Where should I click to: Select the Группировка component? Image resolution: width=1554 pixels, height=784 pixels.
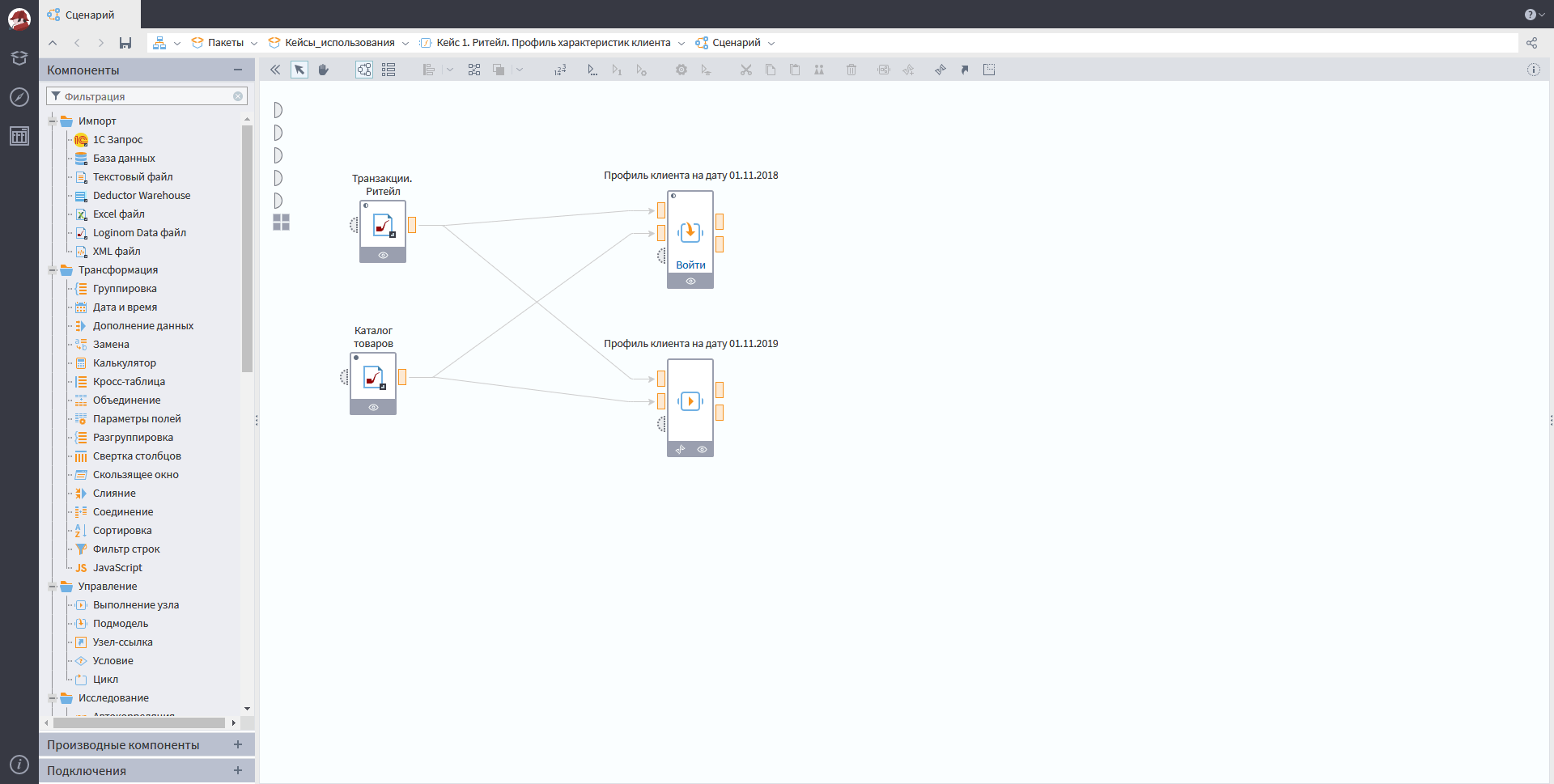(115, 289)
